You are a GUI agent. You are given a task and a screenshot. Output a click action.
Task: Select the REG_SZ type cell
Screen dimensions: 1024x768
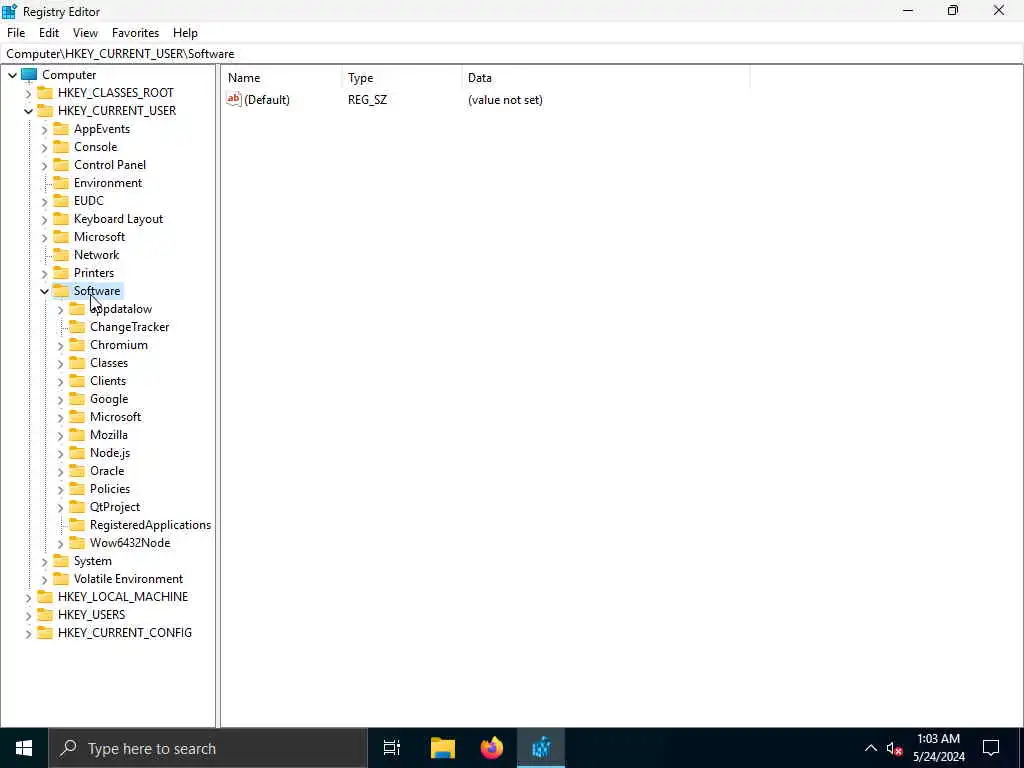tap(367, 100)
